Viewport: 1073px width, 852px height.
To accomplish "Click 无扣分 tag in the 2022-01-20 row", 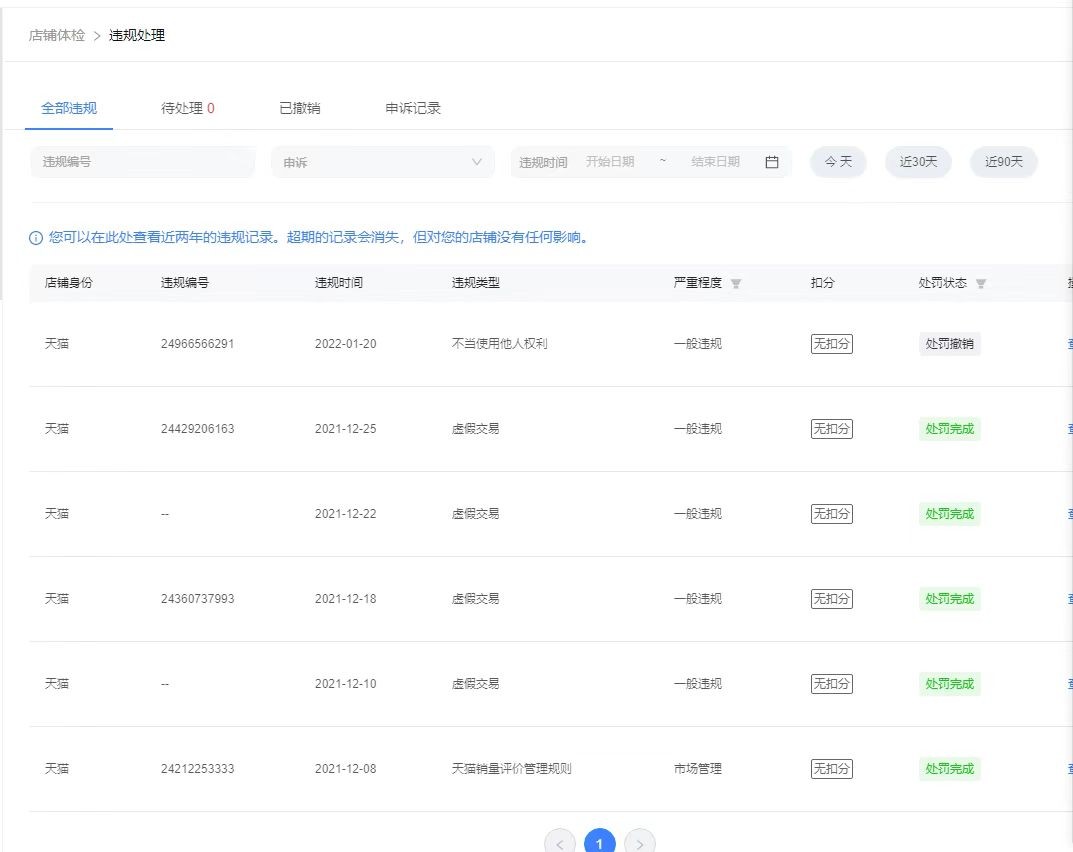I will click(x=831, y=344).
